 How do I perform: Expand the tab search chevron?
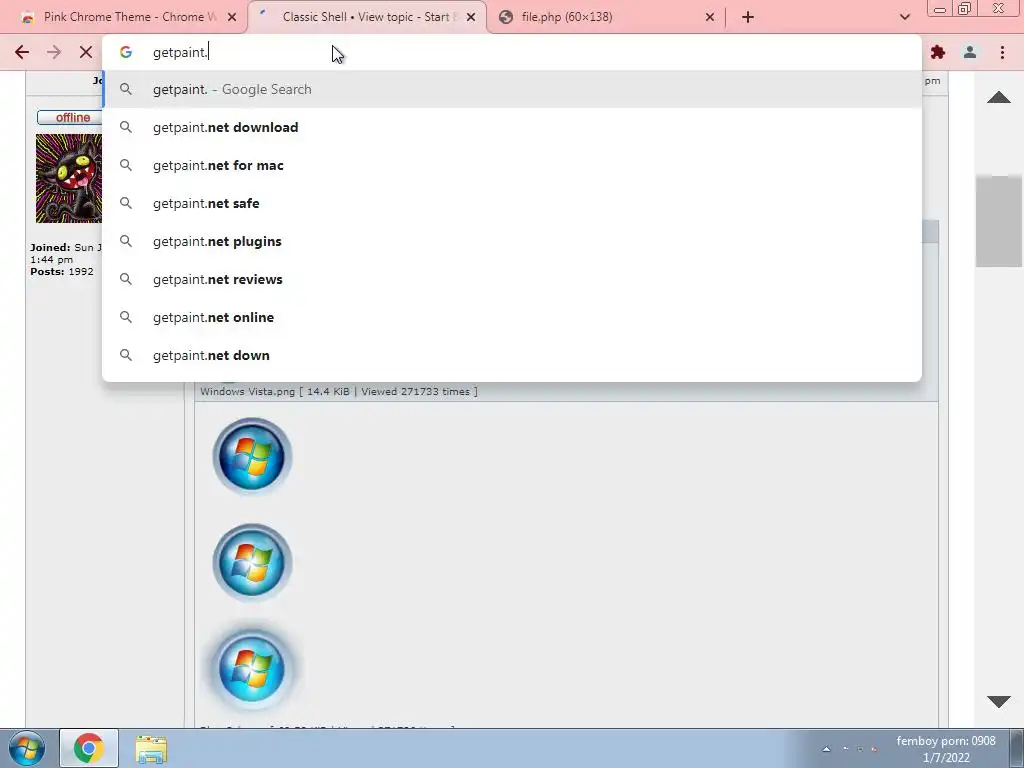pyautogui.click(x=904, y=17)
